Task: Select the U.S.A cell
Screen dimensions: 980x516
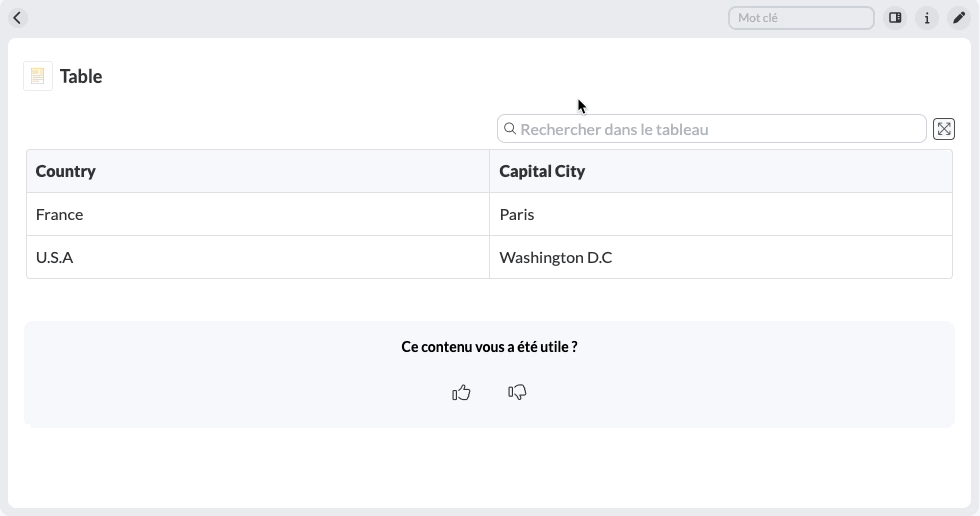Action: [x=55, y=257]
